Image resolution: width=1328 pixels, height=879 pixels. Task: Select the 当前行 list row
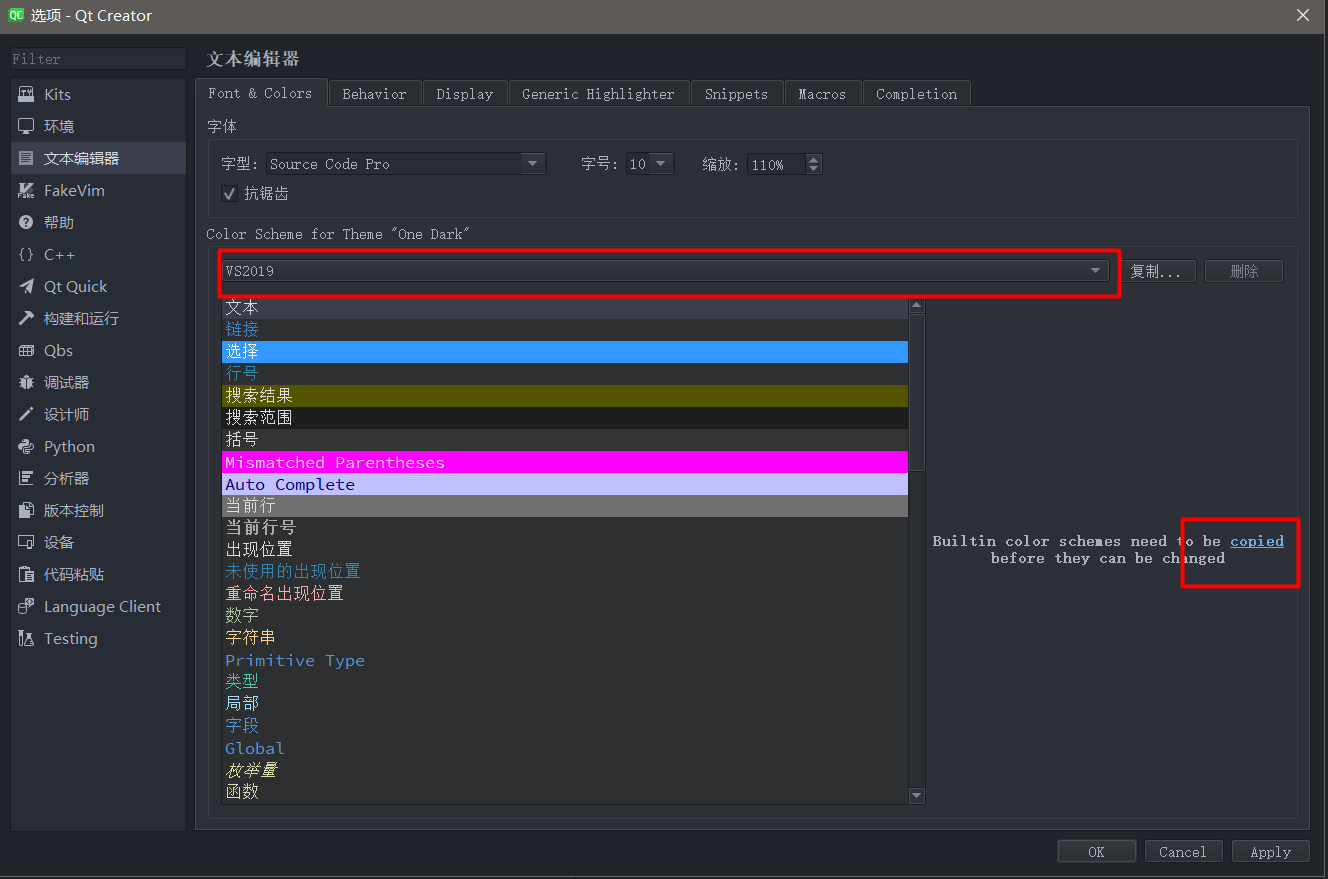pyautogui.click(x=565, y=506)
